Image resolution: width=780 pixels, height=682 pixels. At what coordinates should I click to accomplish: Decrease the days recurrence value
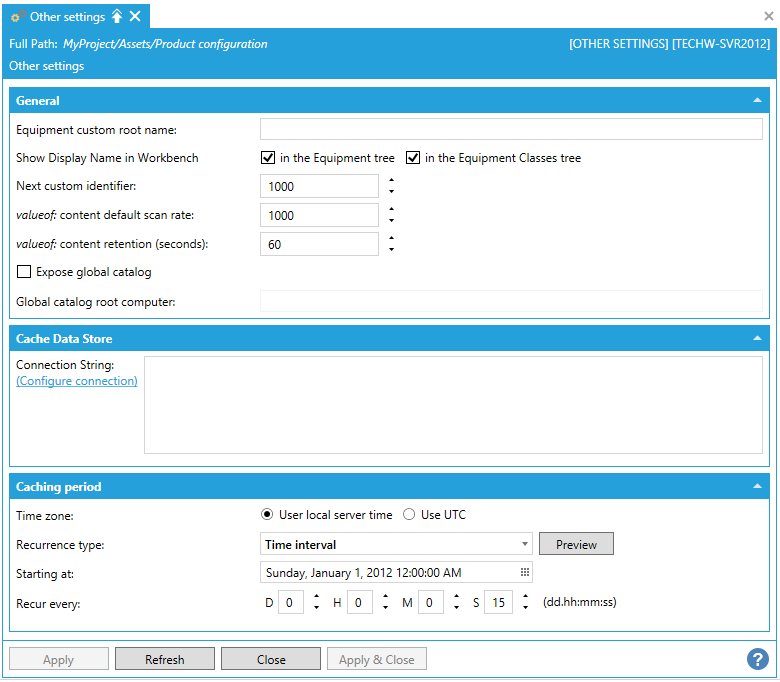click(x=317, y=608)
